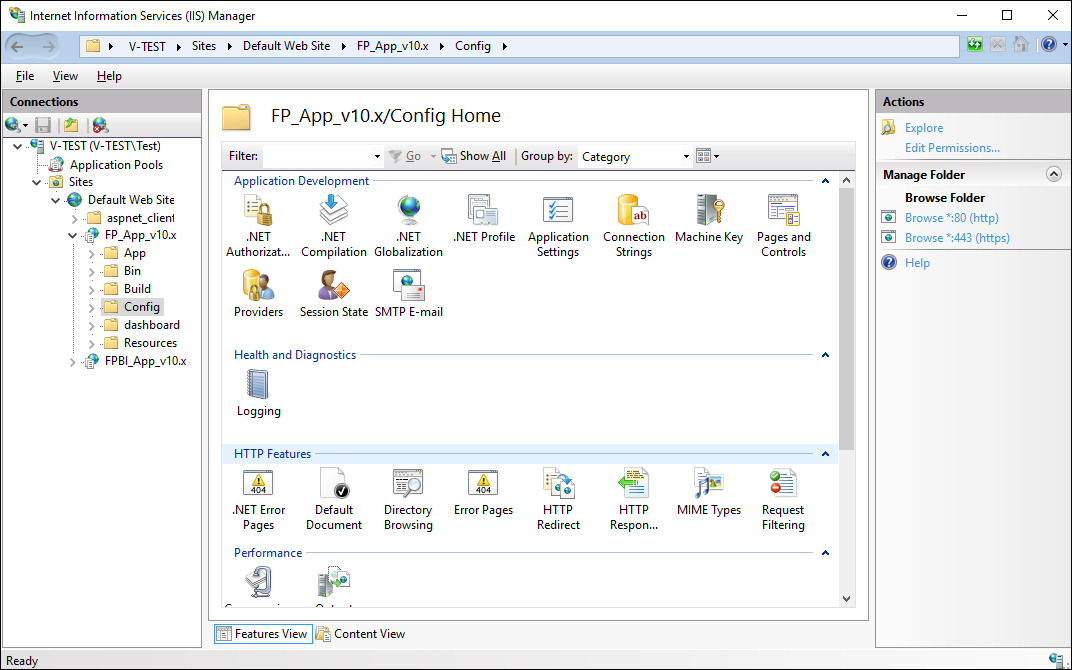
Task: Open the HTTP Response Headers feature
Action: click(634, 500)
